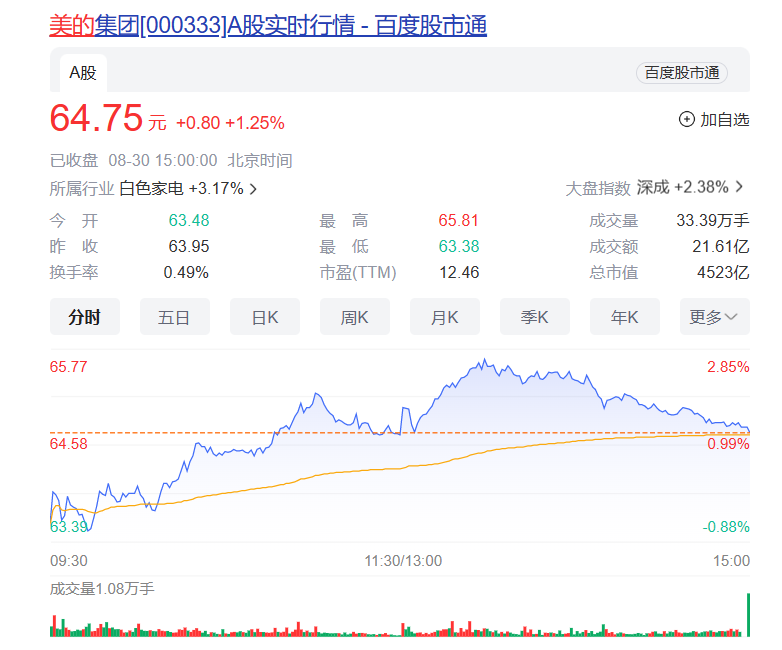
Task: Click the 昨收 value 63.95
Action: coord(189,246)
